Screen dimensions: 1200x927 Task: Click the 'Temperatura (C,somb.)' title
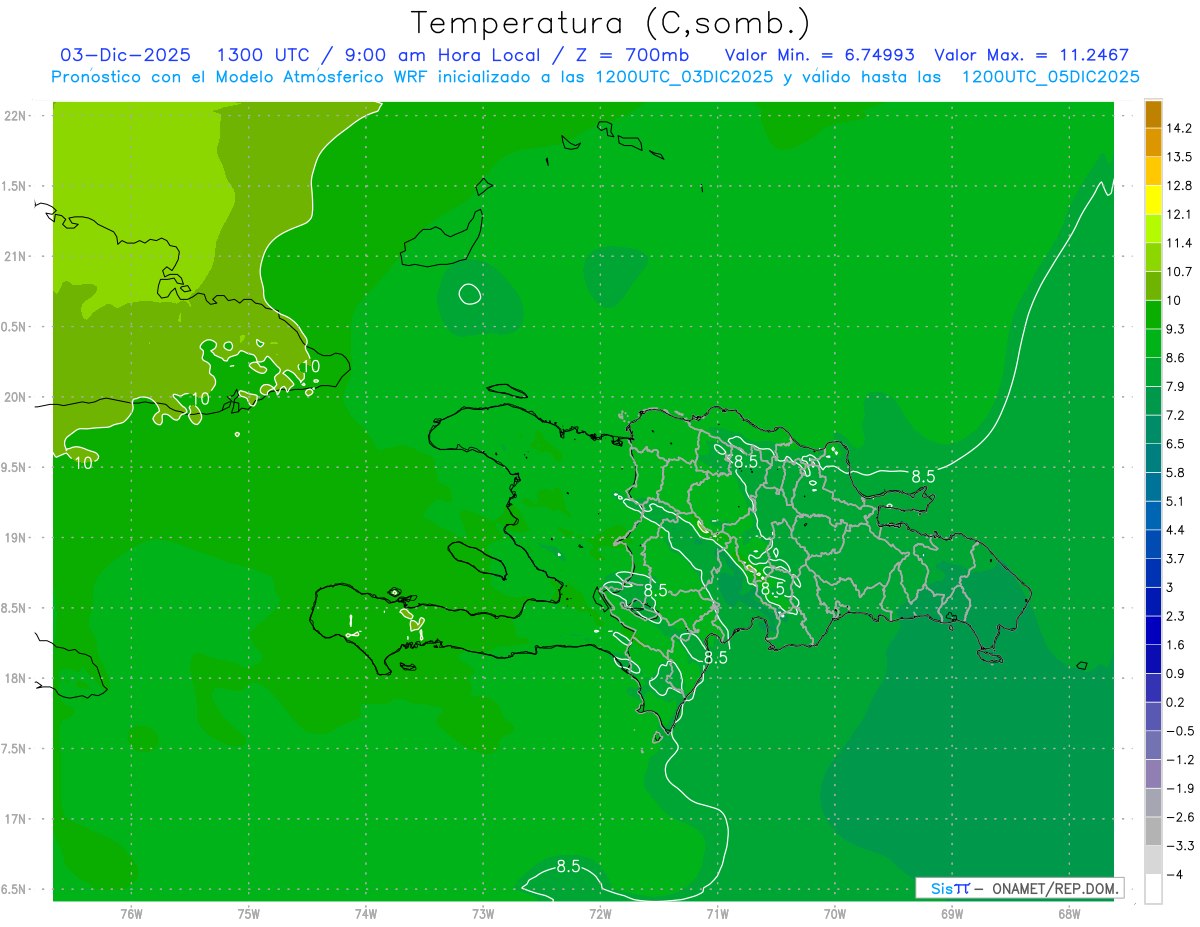[x=611, y=23]
